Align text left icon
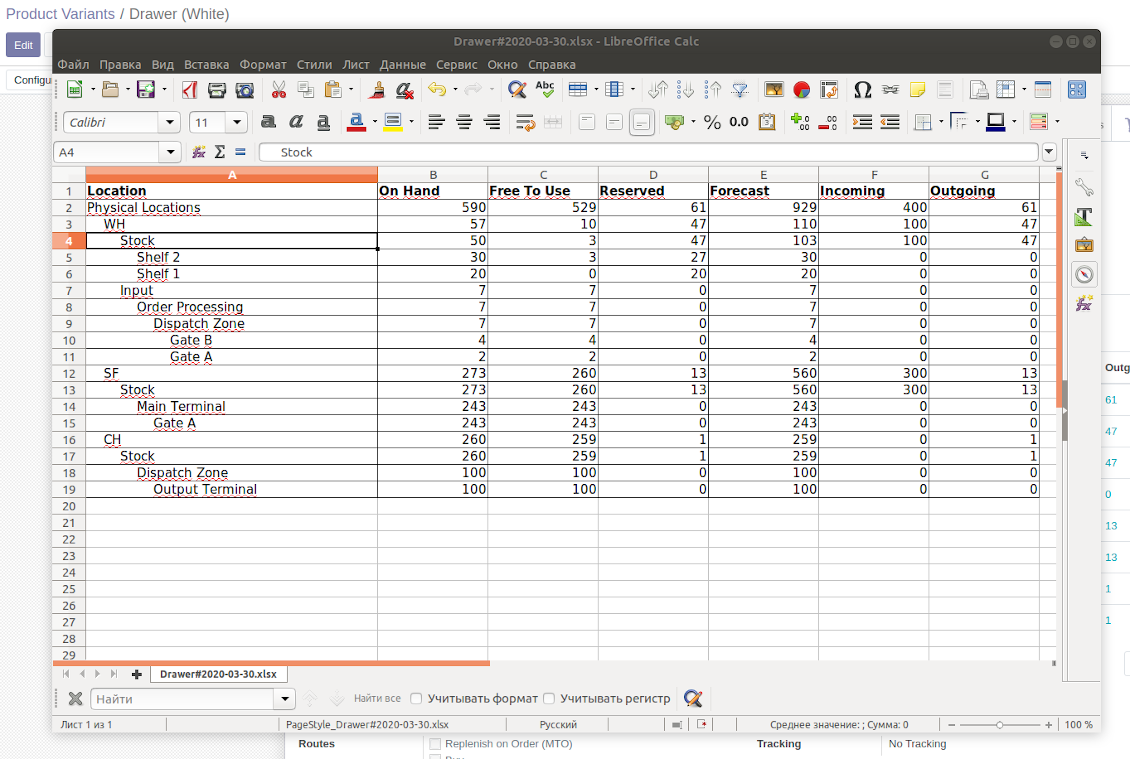The image size is (1130, 759). [436, 122]
